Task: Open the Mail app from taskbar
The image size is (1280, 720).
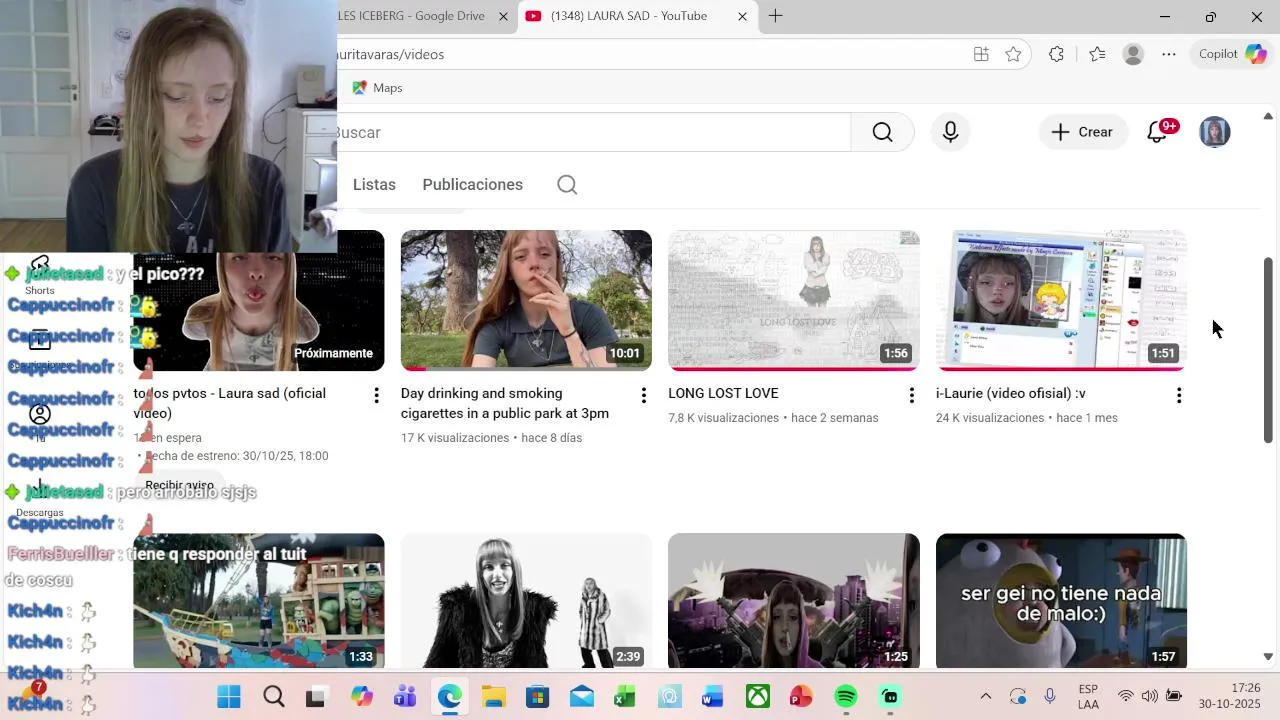Action: pos(581,696)
